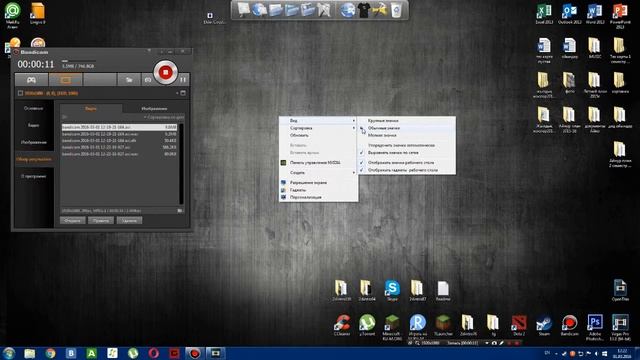Click the Outlook 2013 desktop icon
The image size is (640, 360).
[569, 14]
